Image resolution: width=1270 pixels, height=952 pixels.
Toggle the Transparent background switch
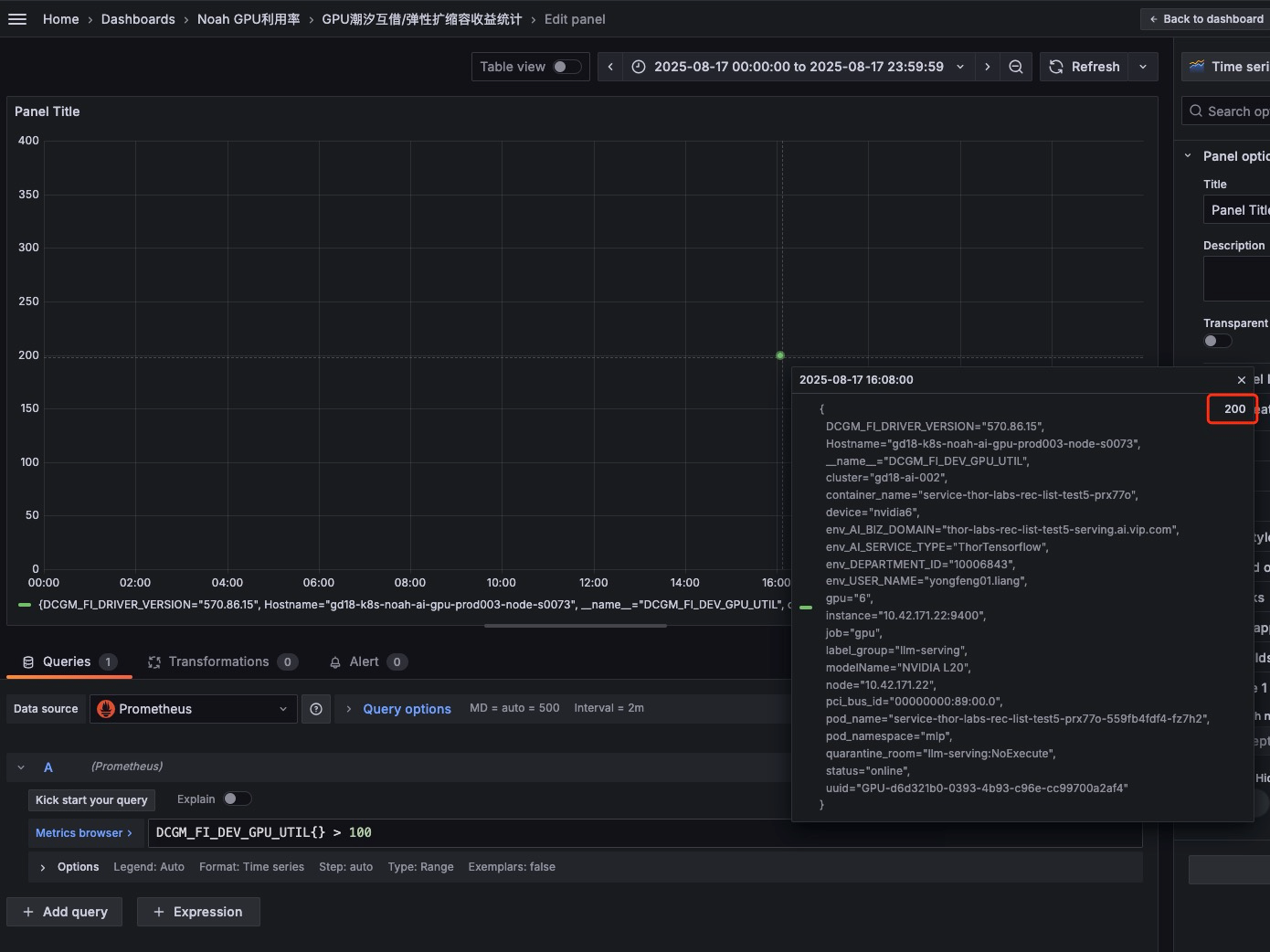pos(1216,341)
